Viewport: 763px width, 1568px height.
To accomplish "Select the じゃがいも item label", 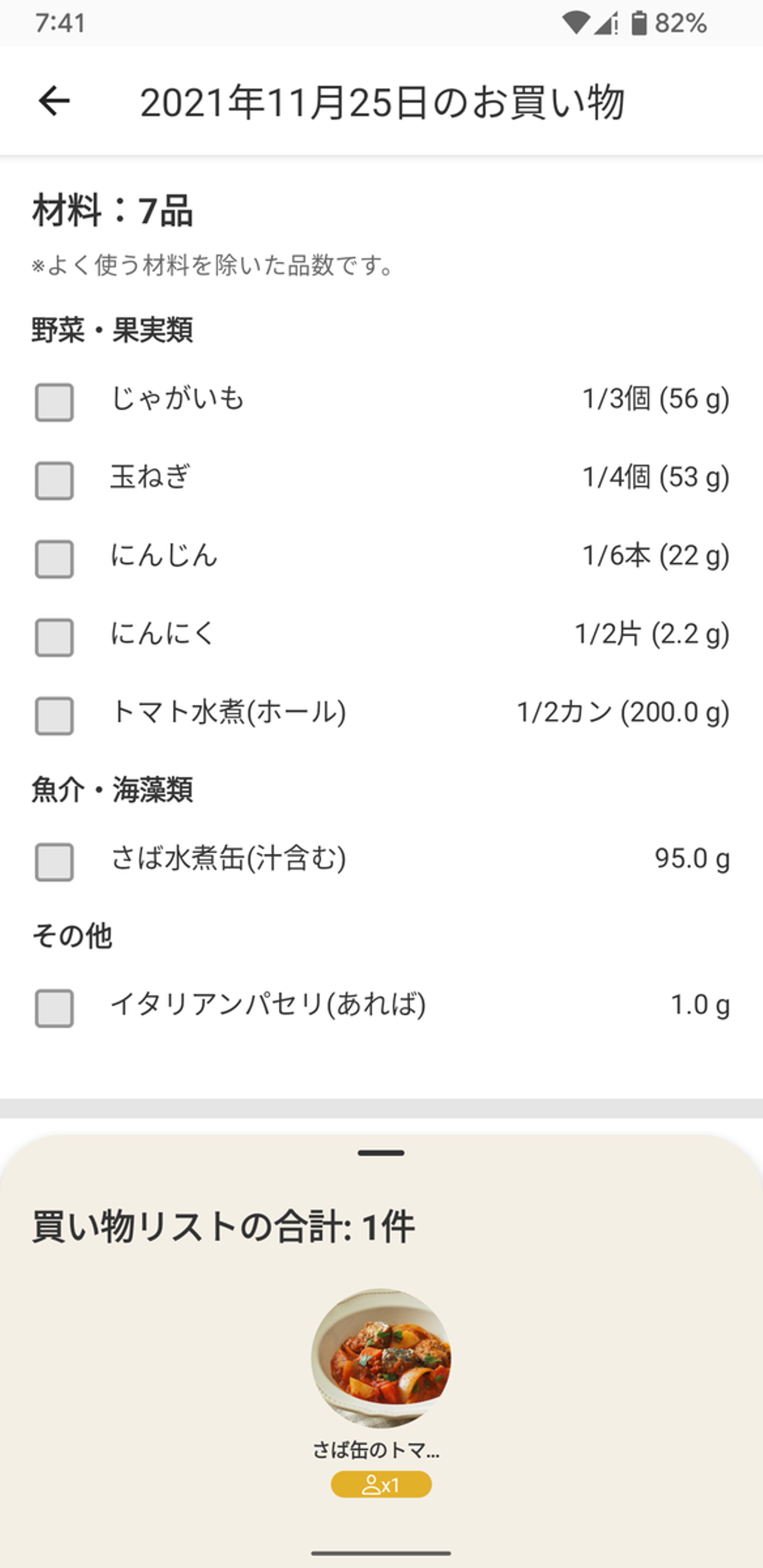I will click(x=177, y=398).
